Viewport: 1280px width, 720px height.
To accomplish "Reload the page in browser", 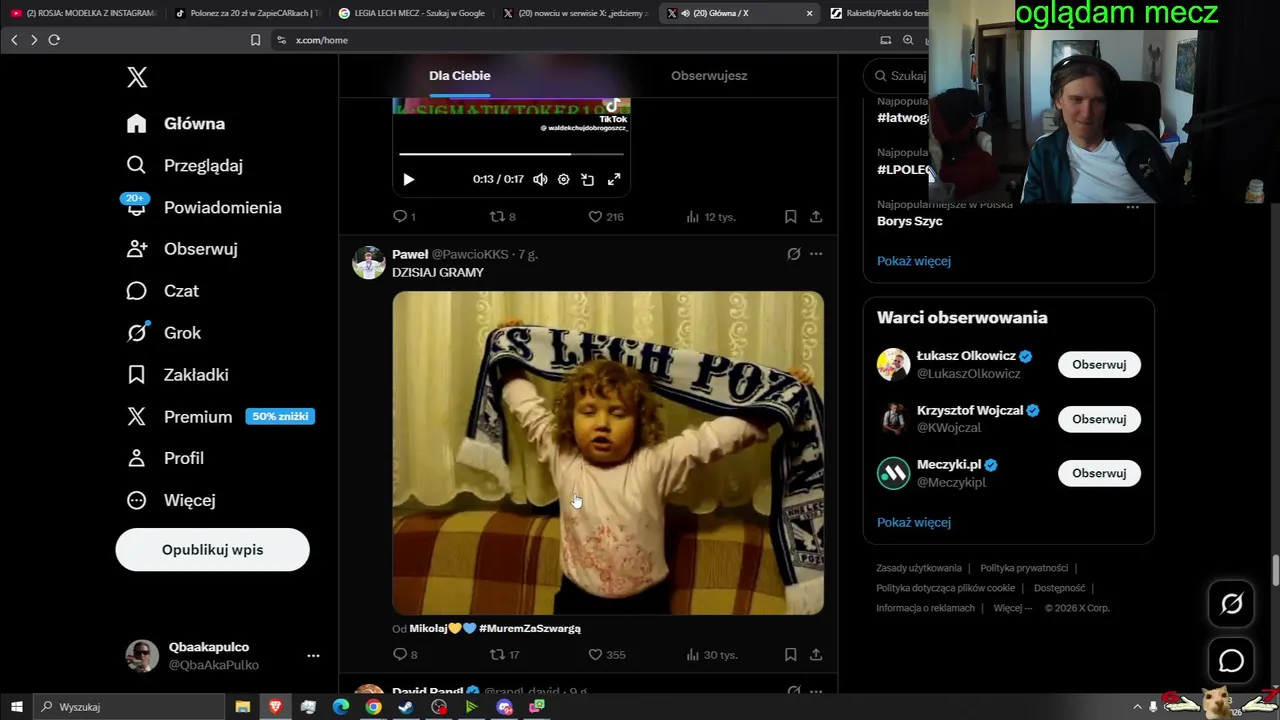I will coord(54,40).
